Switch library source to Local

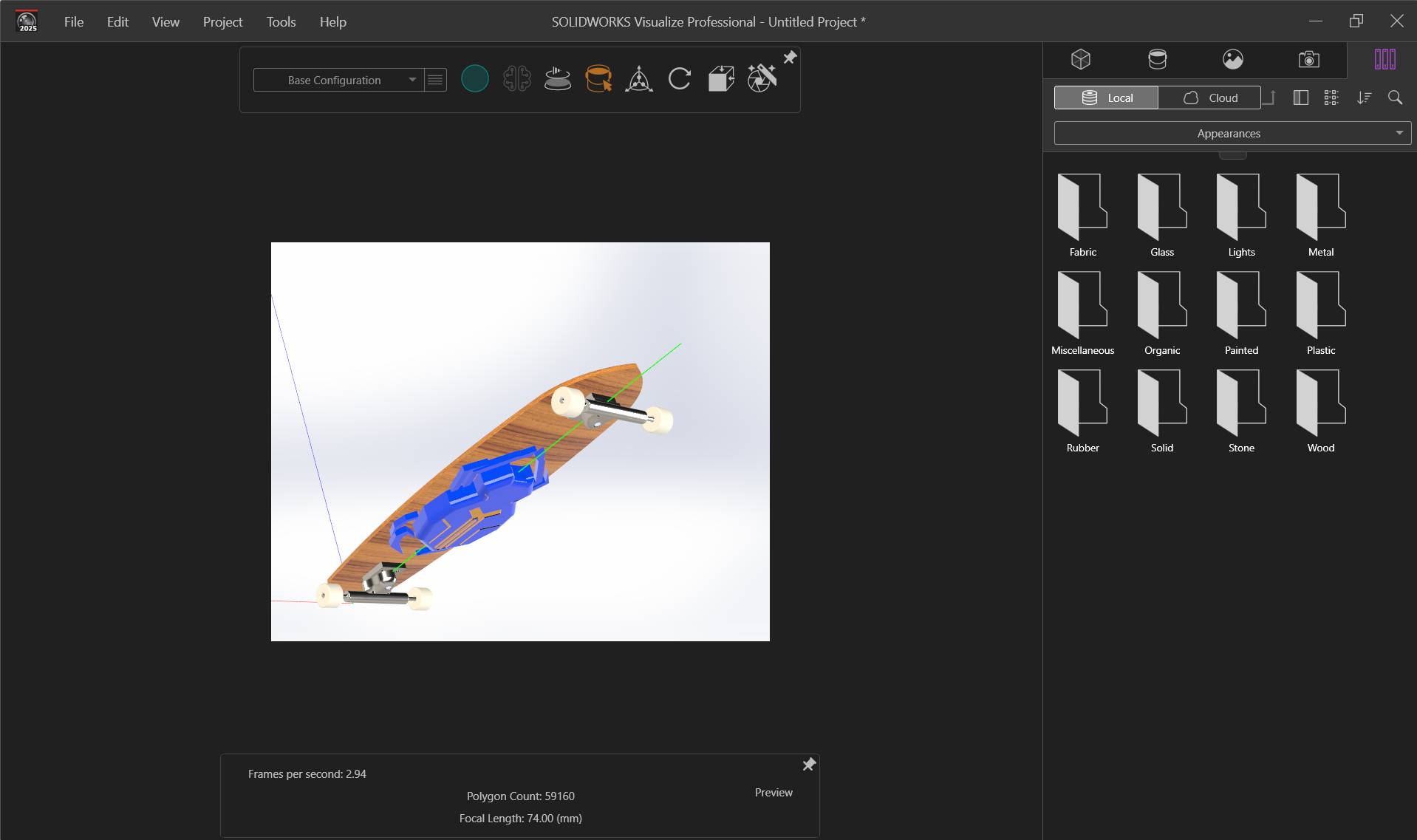[1106, 97]
